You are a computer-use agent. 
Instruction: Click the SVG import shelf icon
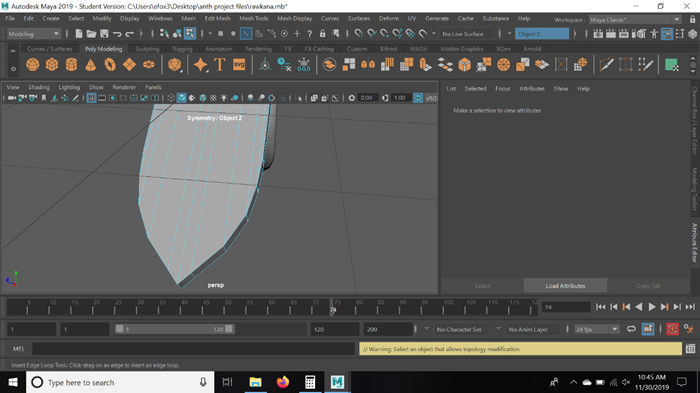point(239,65)
